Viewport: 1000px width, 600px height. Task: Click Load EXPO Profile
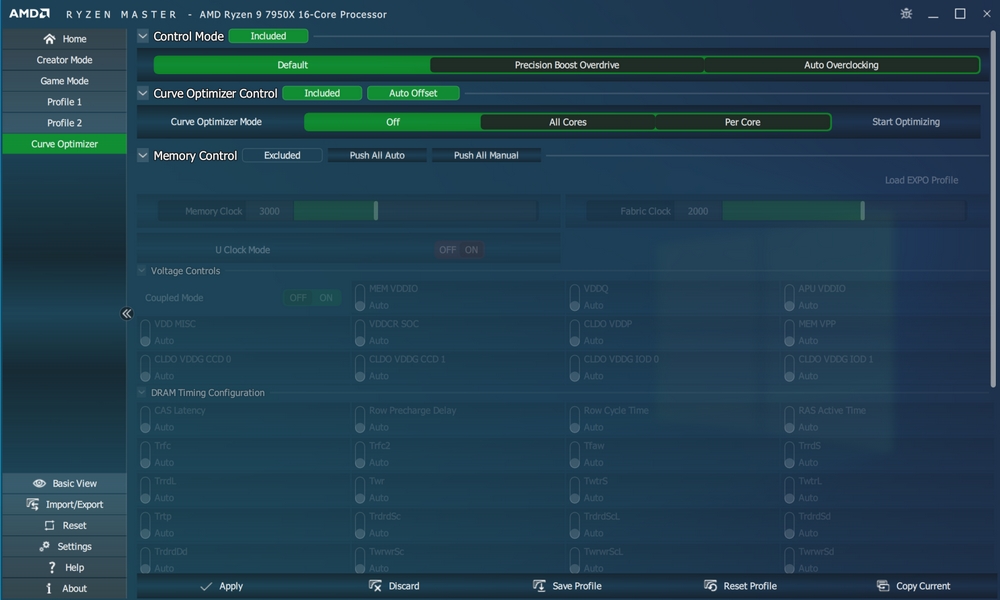[921, 180]
